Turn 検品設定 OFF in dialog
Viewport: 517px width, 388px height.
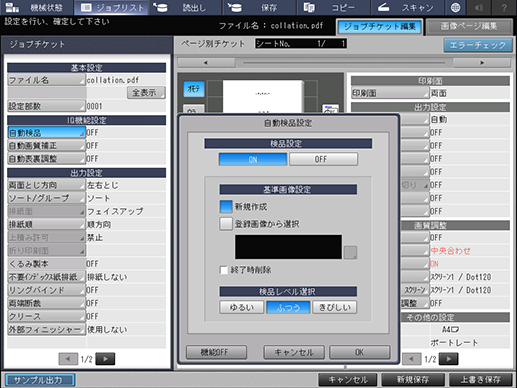[x=323, y=159]
